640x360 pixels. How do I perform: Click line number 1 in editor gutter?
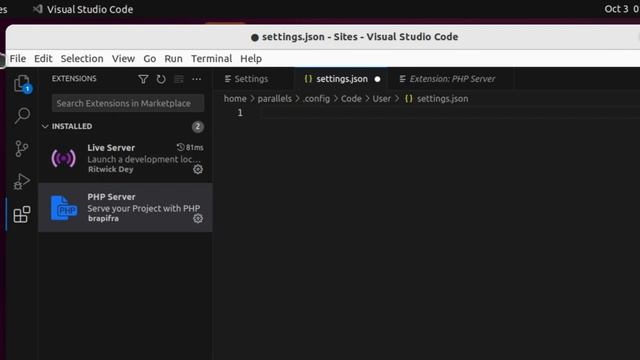240,113
